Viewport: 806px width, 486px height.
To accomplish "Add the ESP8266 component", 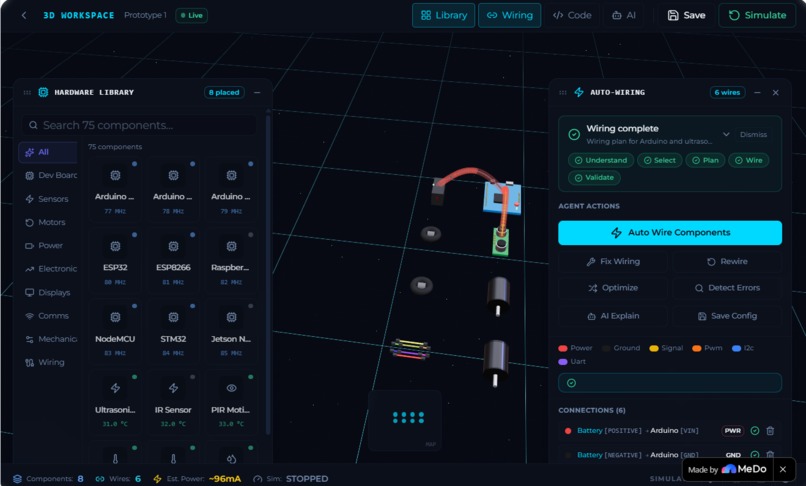I will pyautogui.click(x=173, y=261).
